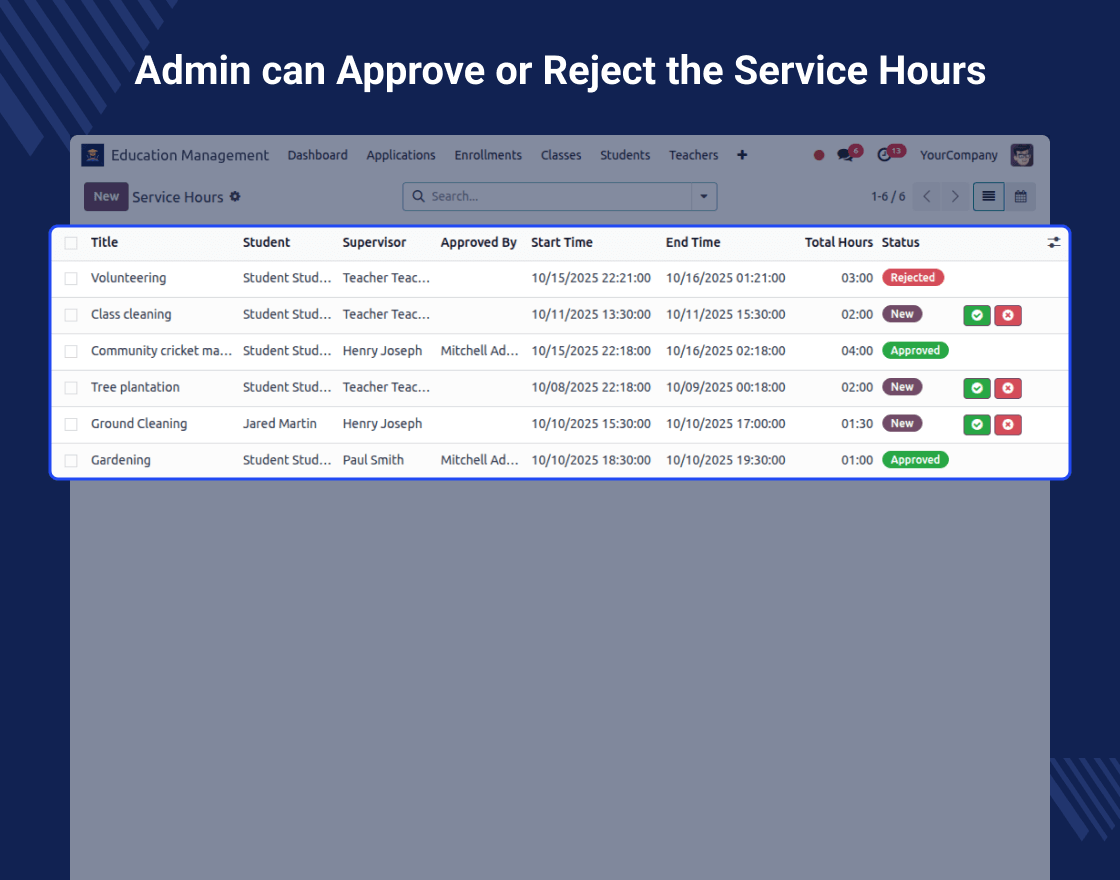
Task: Click the 1-6 / 6 pager counter
Action: pyautogui.click(x=888, y=196)
